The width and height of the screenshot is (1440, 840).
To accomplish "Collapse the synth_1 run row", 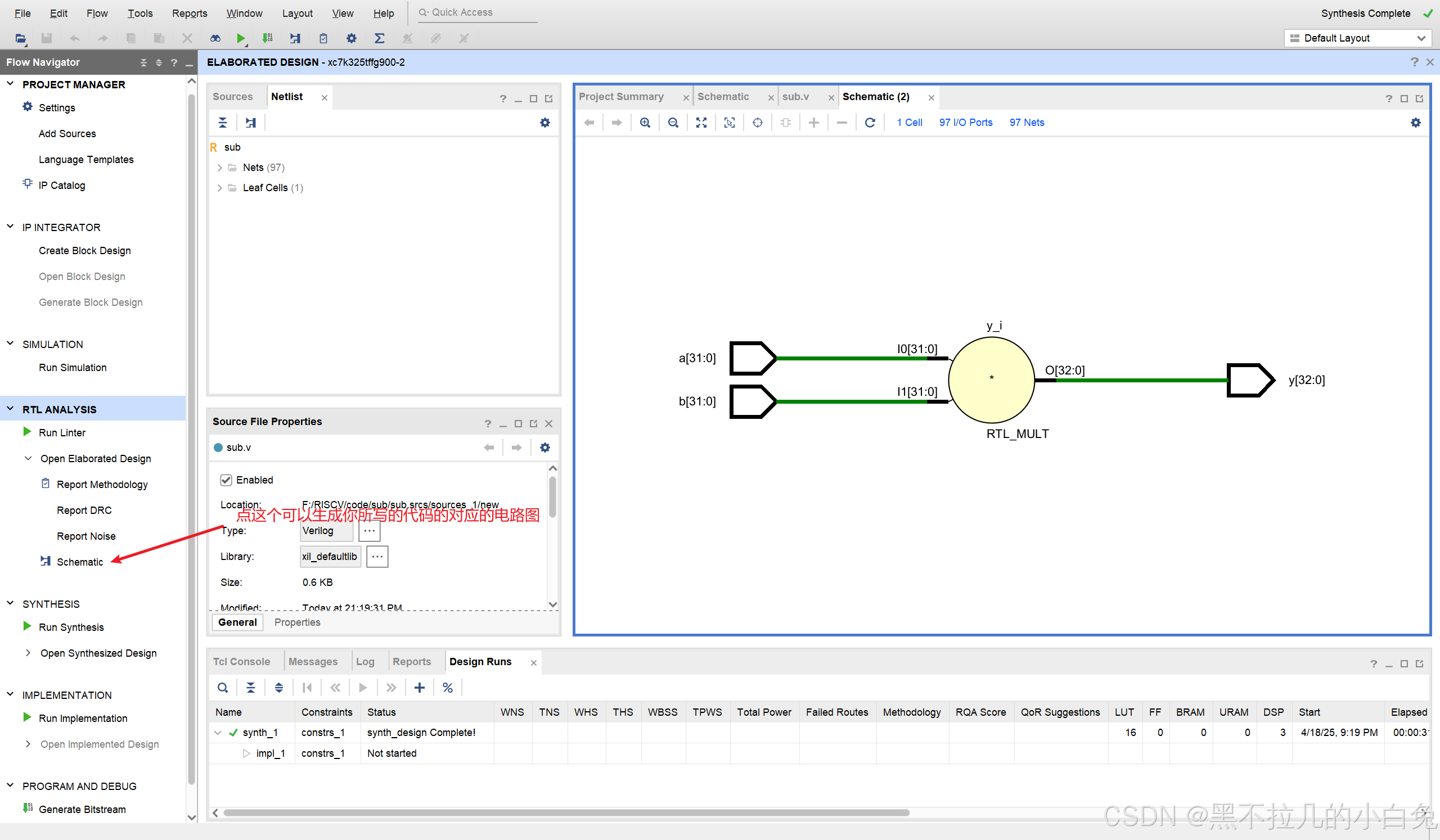I will point(218,733).
